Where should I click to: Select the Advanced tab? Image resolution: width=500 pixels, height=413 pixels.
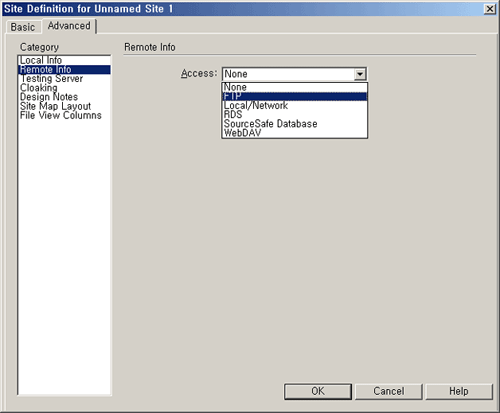pos(69,26)
